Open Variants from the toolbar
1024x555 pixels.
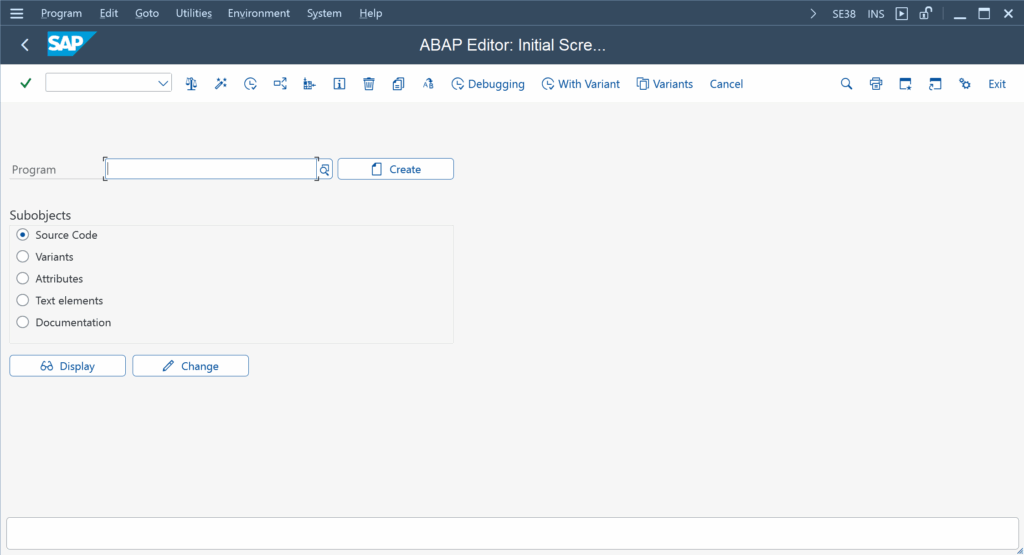pos(665,84)
